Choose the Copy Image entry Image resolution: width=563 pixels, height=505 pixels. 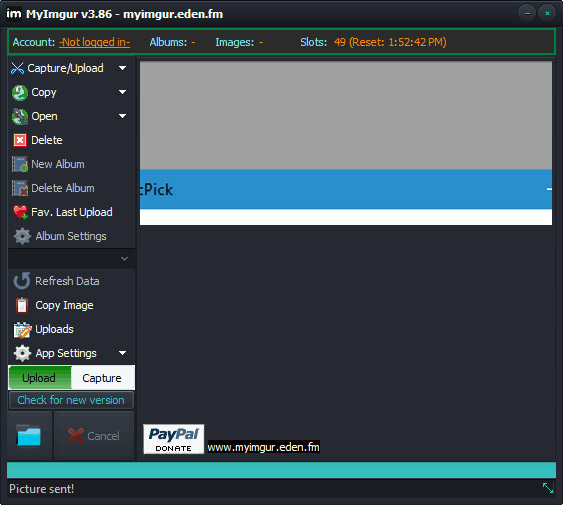tap(64, 305)
